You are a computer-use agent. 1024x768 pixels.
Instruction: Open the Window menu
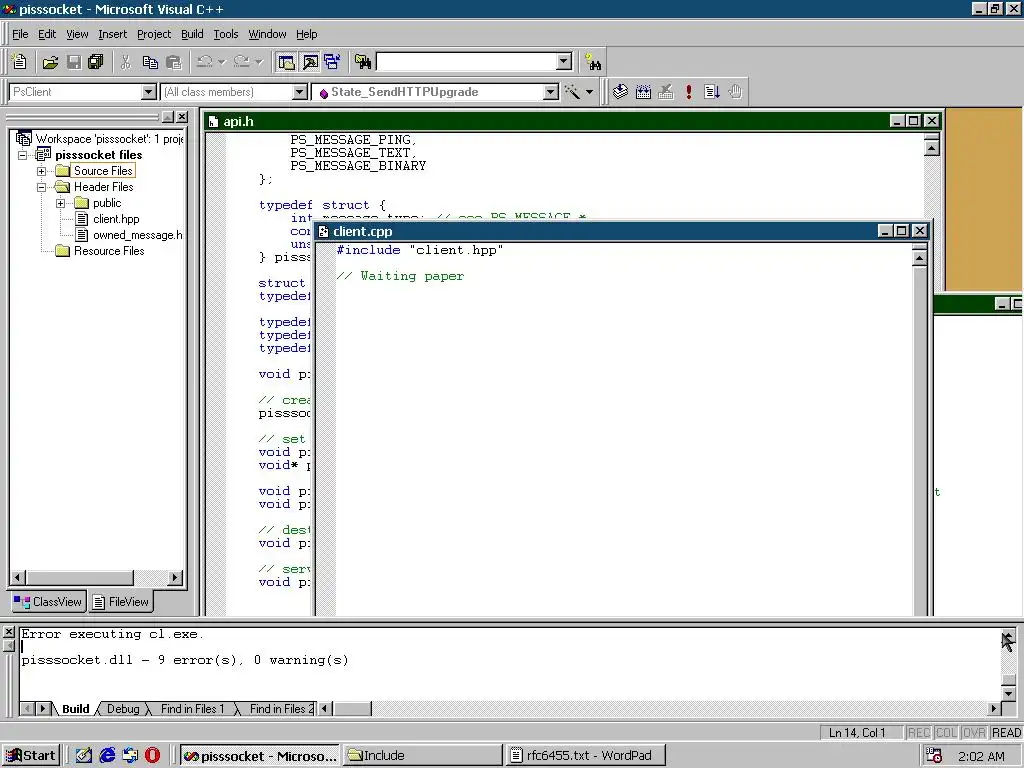(x=267, y=34)
